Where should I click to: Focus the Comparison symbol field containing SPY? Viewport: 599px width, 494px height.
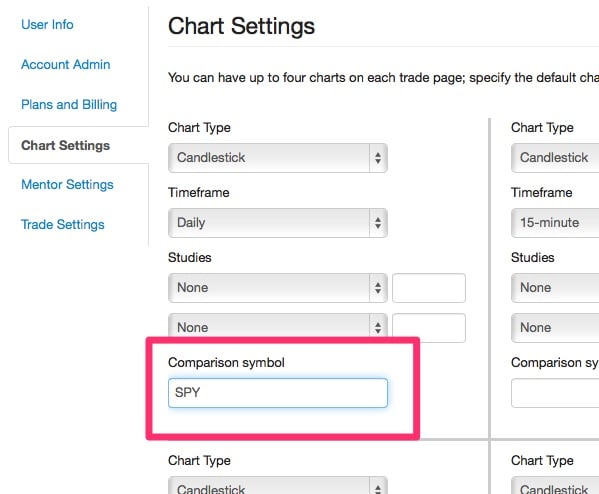coord(278,393)
